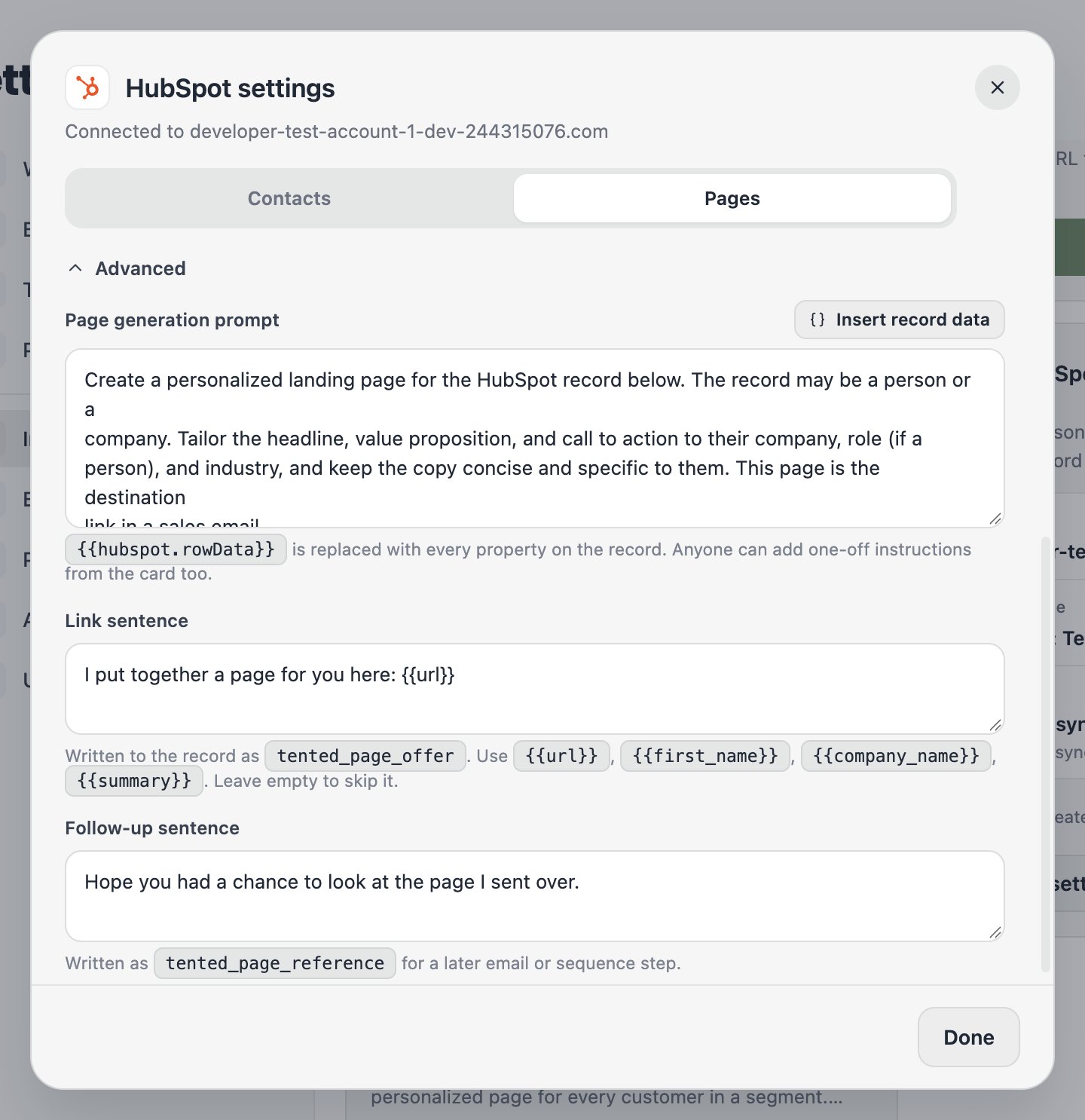Image resolution: width=1085 pixels, height=1120 pixels.
Task: Click the {{summary}} variable chip
Action: (x=134, y=781)
